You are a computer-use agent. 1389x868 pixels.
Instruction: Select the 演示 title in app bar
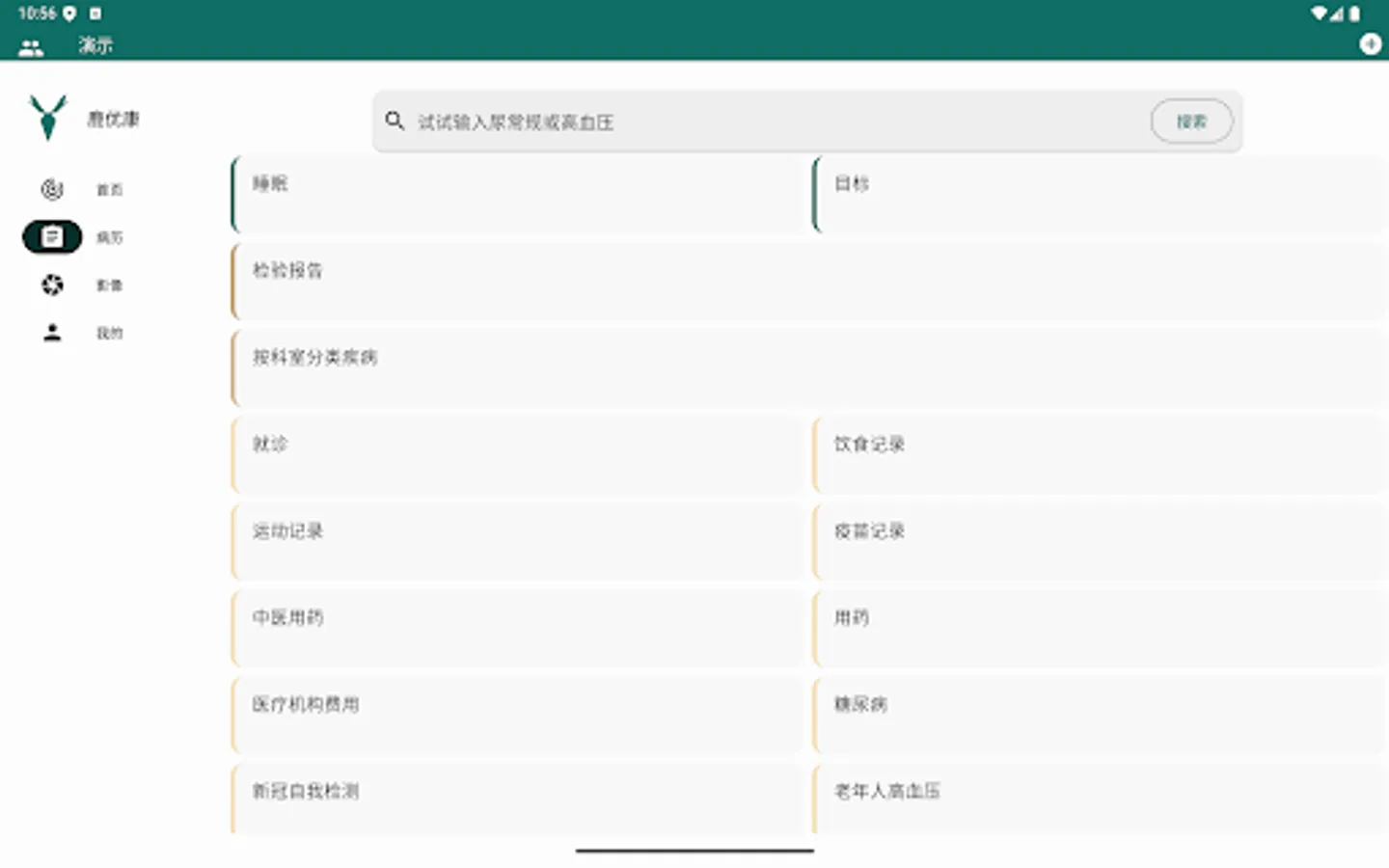pos(95,44)
